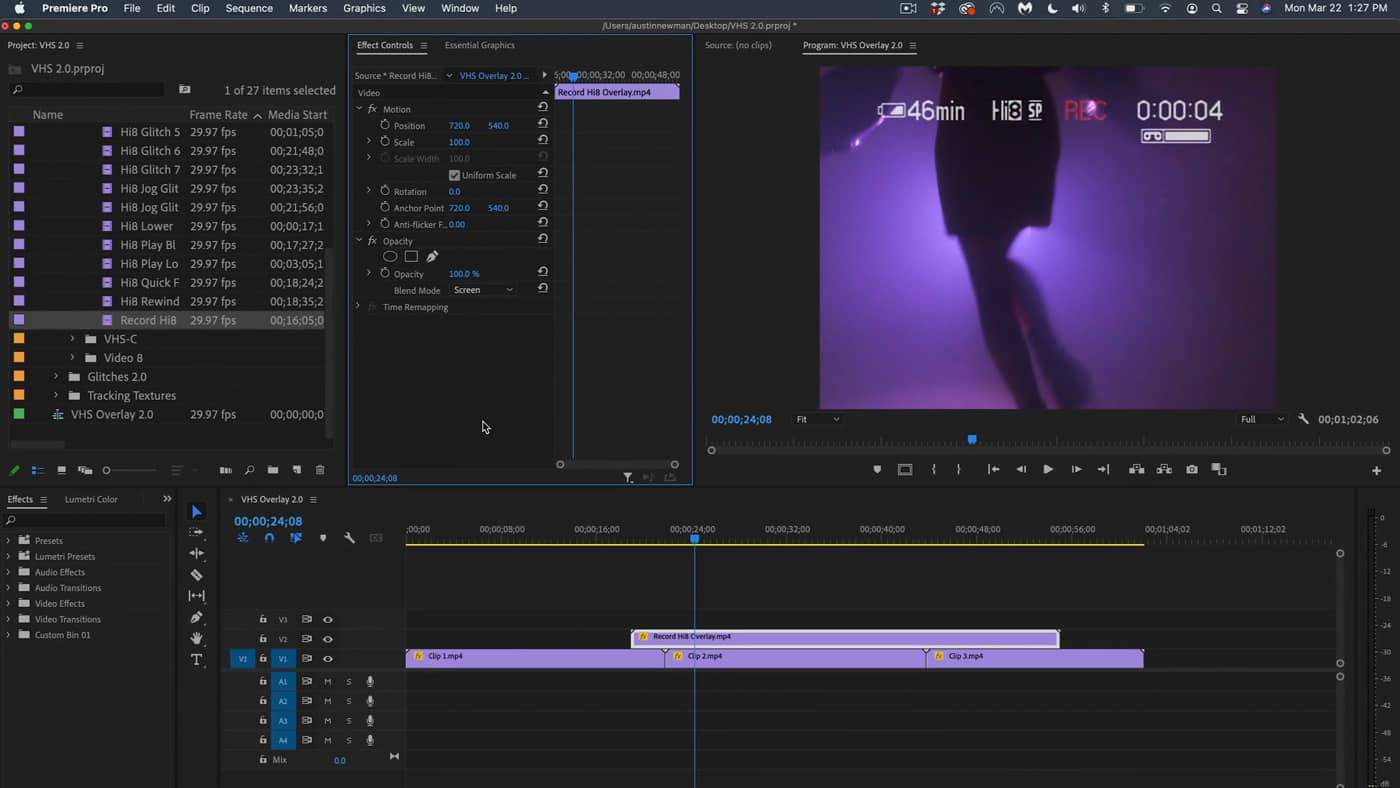The height and width of the screenshot is (788, 1400).
Task: Hide the V2 track with its eye toggle
Action: 328,639
